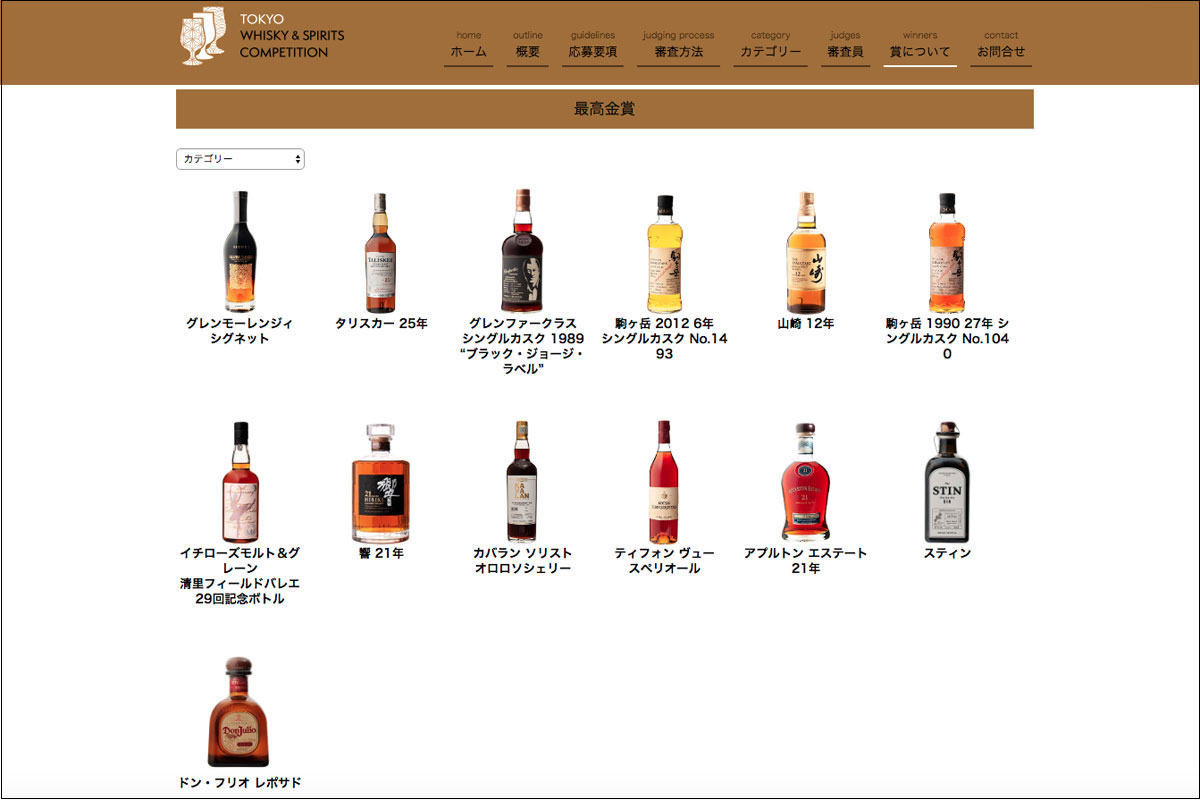
Task: Open the 響 21年 product name link
Action: tap(381, 553)
